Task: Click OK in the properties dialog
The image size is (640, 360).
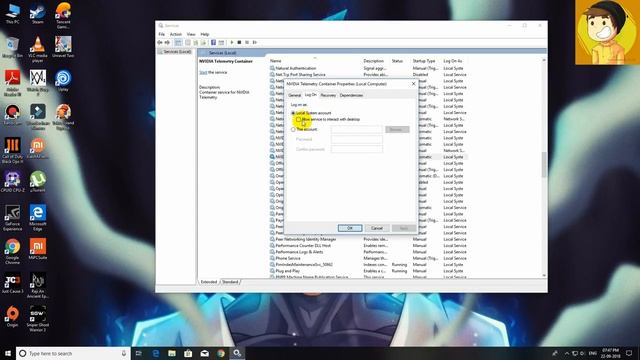Action: [350, 228]
